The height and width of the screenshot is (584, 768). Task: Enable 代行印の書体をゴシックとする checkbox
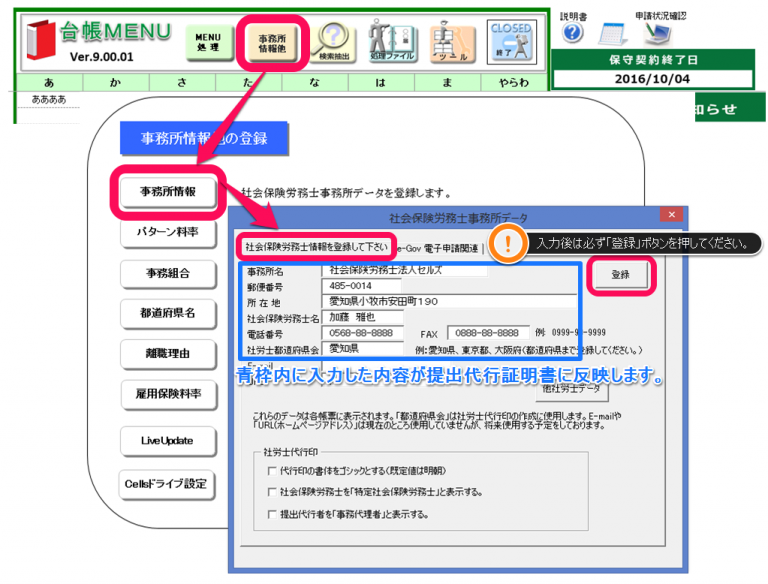click(x=272, y=471)
